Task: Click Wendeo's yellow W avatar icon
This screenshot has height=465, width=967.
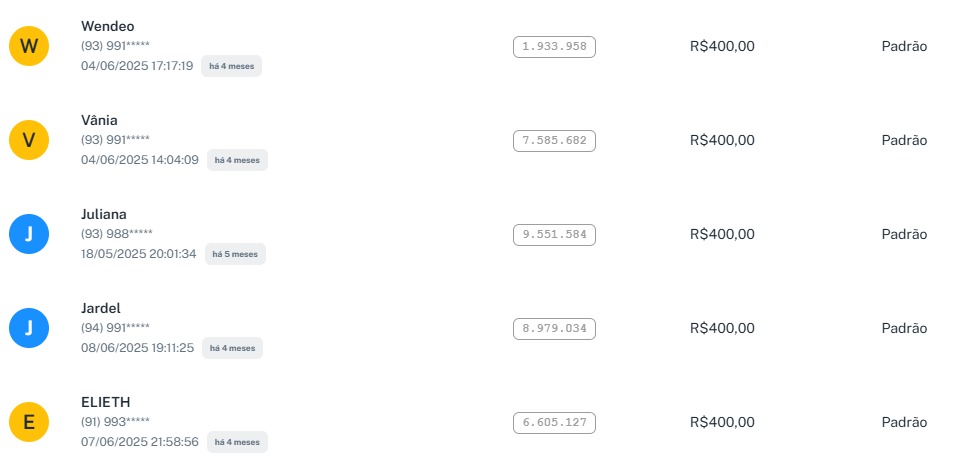Action: click(29, 46)
